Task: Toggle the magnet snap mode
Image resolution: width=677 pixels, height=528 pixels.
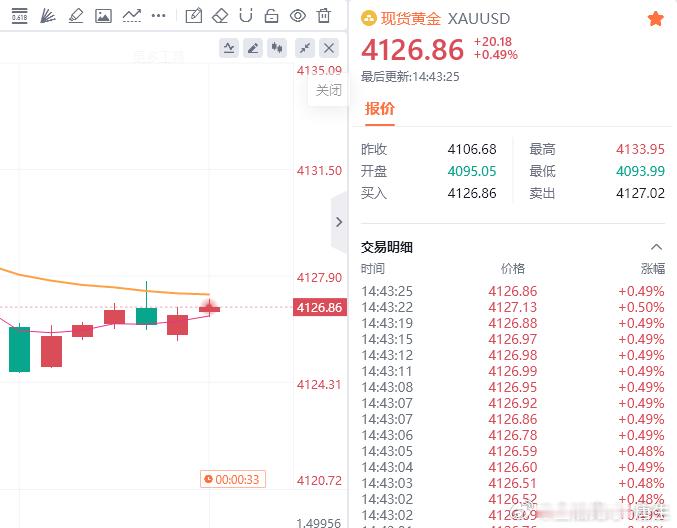Action: (x=246, y=16)
